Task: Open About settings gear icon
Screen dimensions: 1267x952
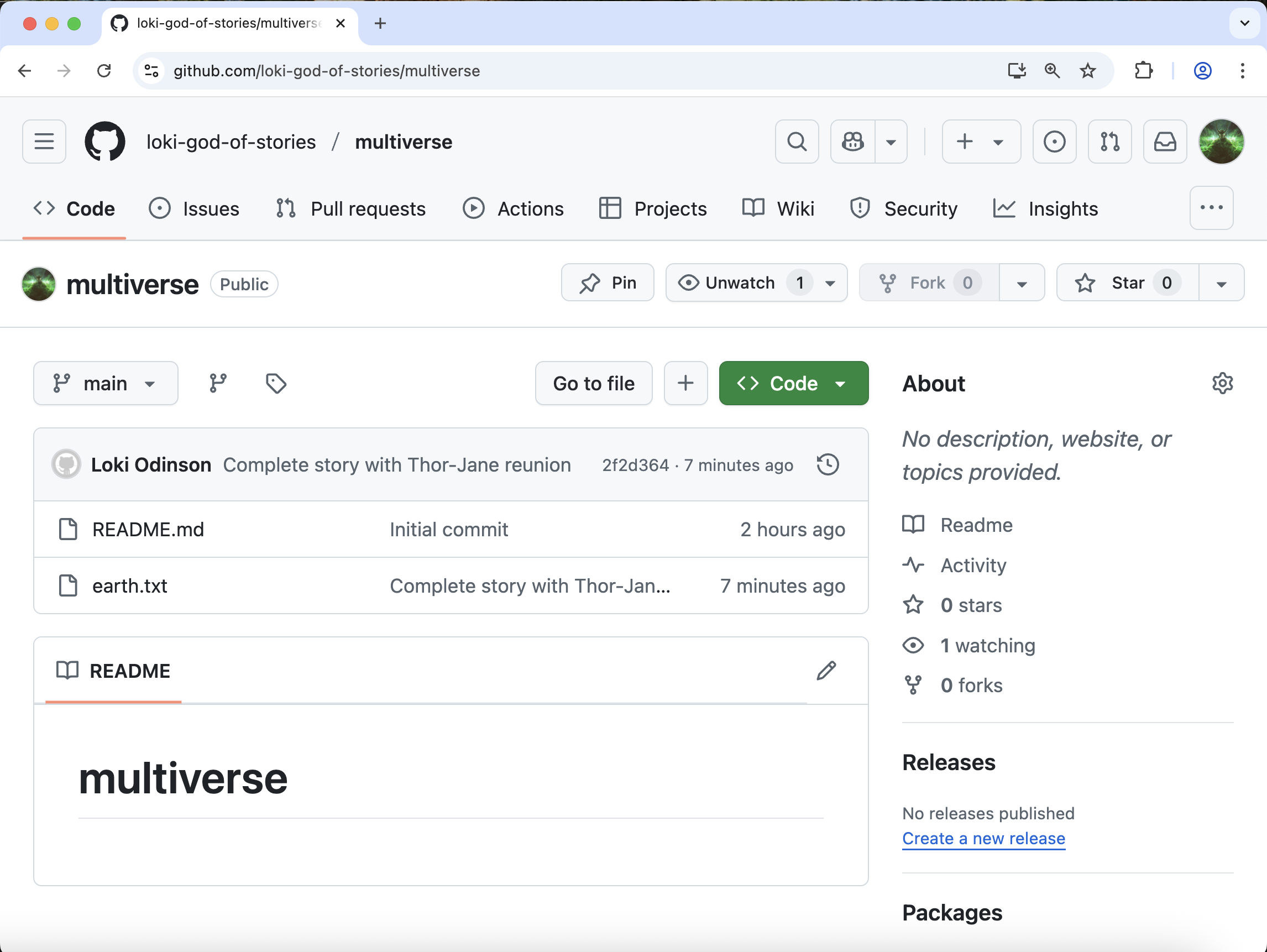Action: pos(1222,383)
